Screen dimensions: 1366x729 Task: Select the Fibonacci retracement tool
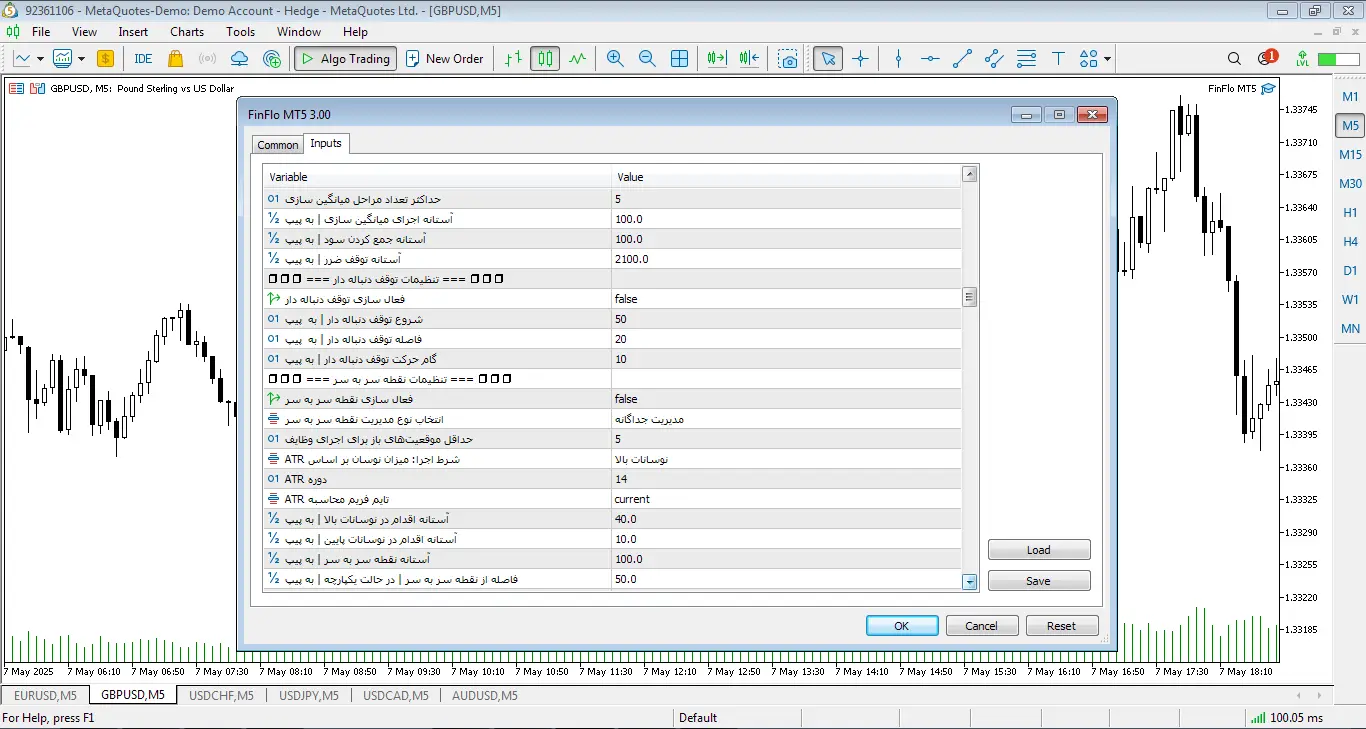[1026, 59]
